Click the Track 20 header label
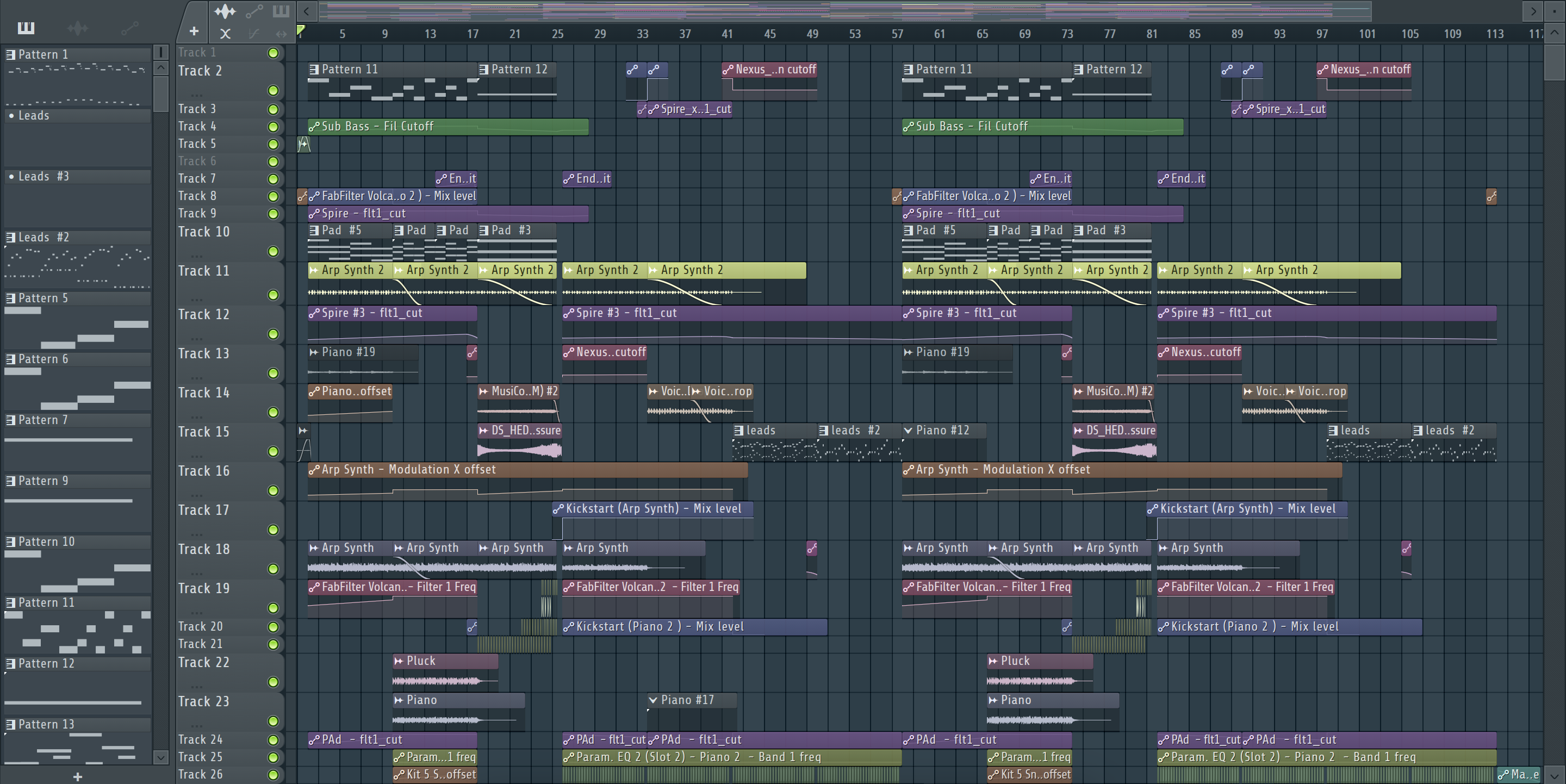The width and height of the screenshot is (1566, 784). coord(201,626)
